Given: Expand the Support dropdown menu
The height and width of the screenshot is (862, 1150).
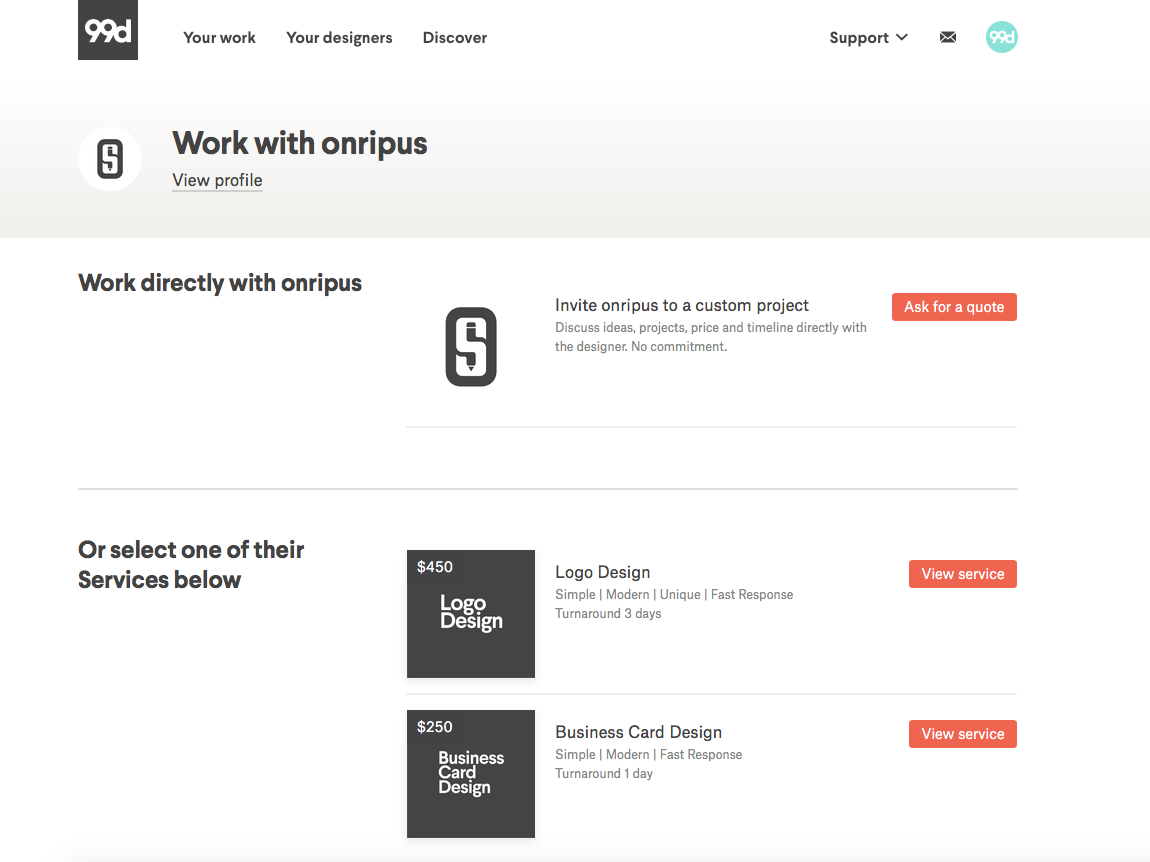Looking at the screenshot, I should pos(859,38).
